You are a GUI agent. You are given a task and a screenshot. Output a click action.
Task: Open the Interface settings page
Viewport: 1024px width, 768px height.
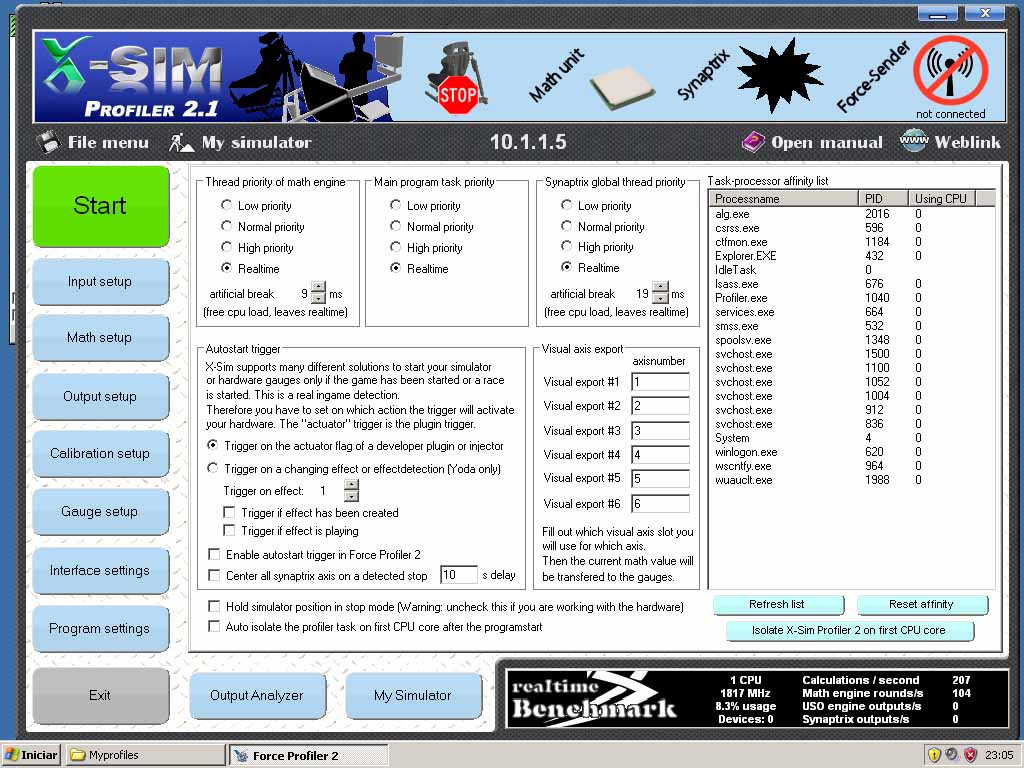pos(101,570)
